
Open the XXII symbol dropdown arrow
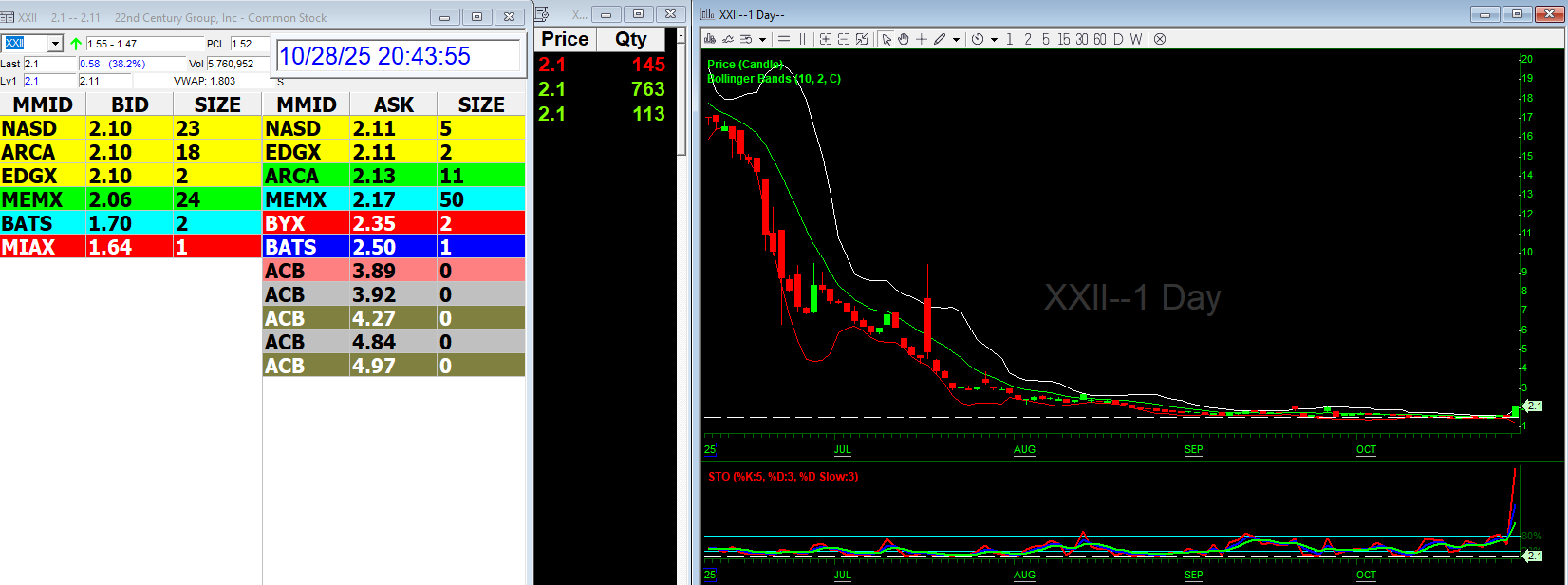(x=54, y=44)
